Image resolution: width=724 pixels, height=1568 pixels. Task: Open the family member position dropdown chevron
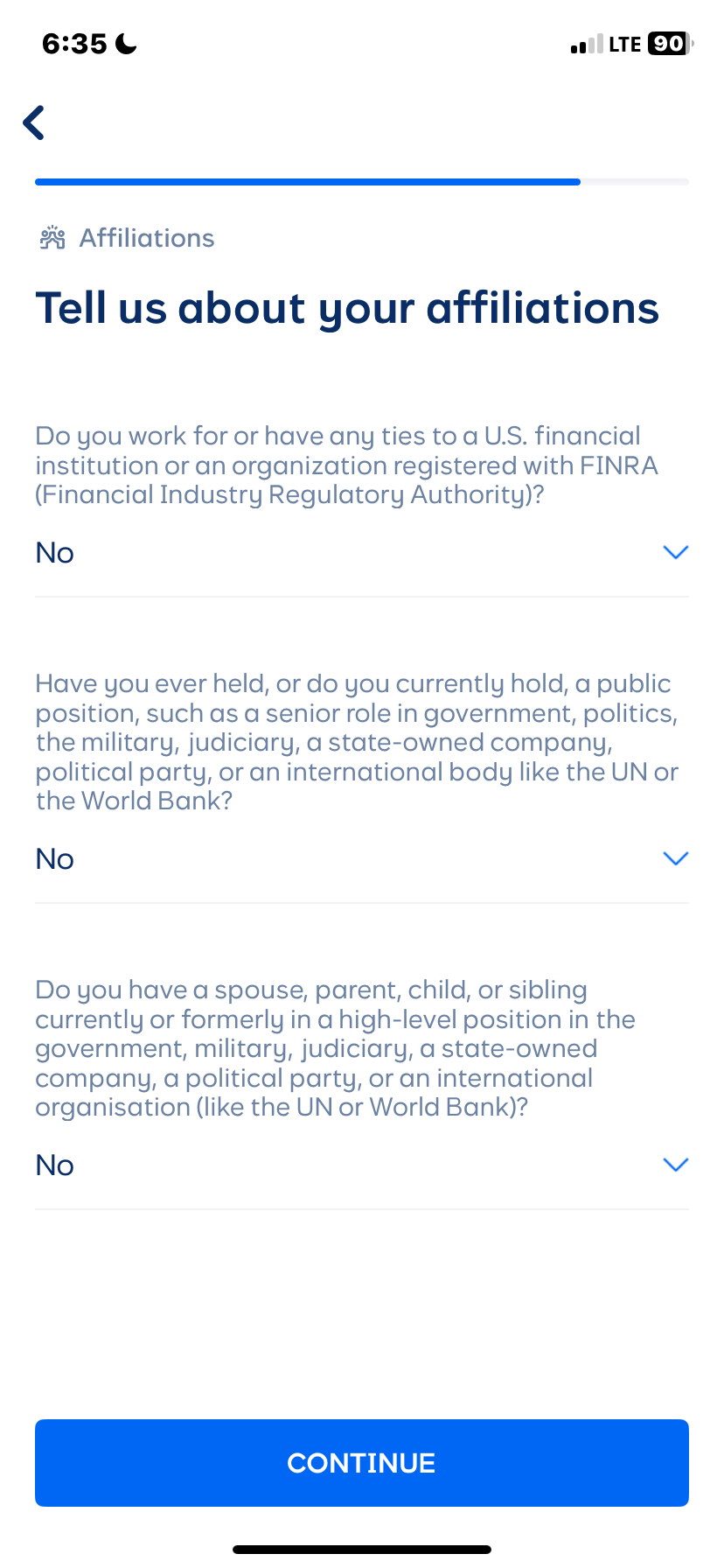(x=676, y=1165)
